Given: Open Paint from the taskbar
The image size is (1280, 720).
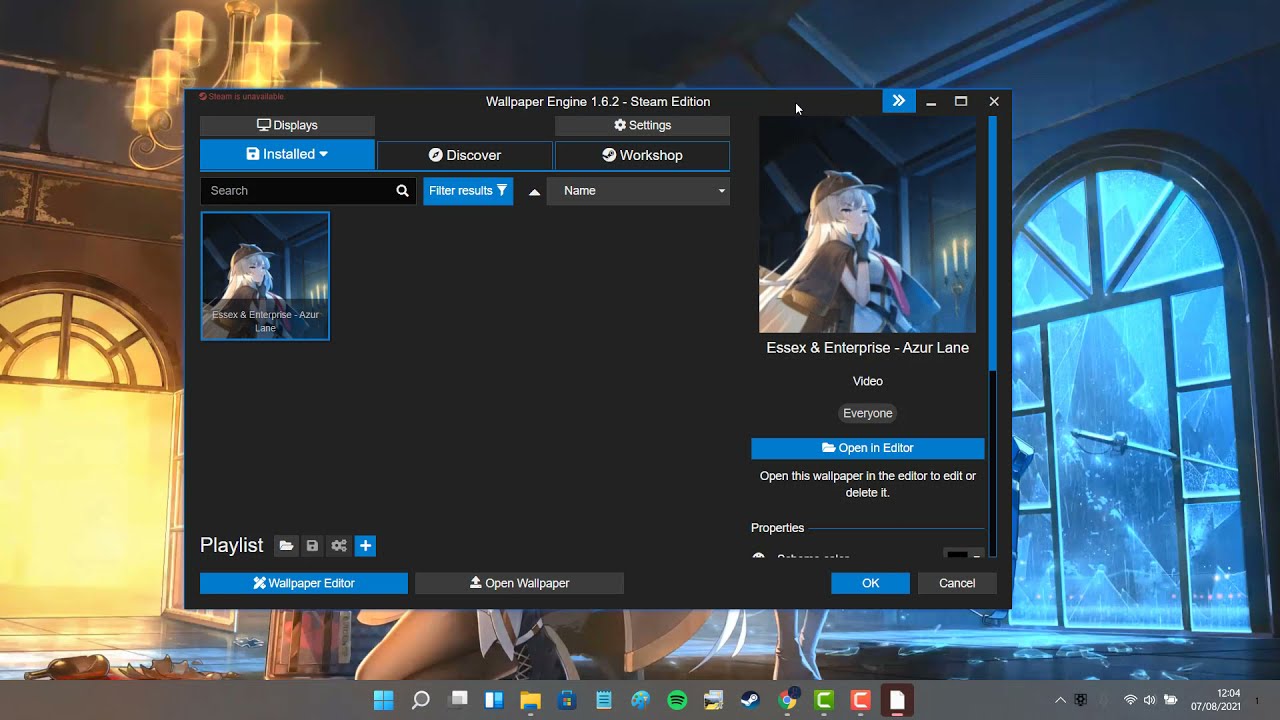Looking at the screenshot, I should coord(640,700).
